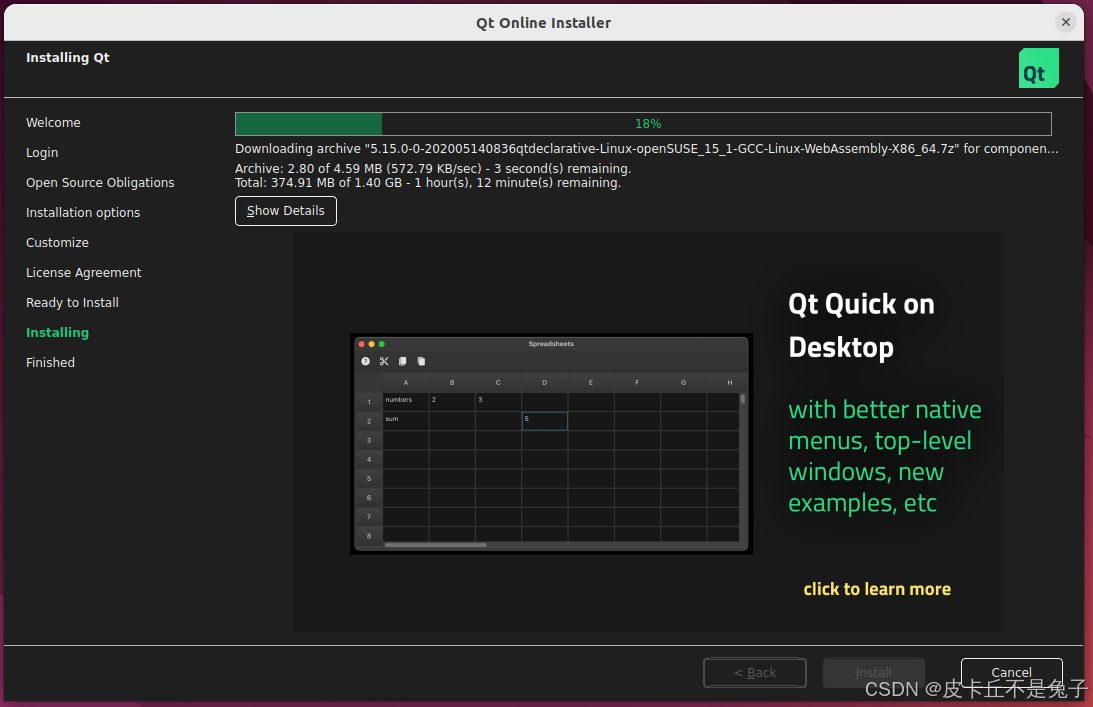Click the Qt logo at top right
Image resolution: width=1093 pixels, height=707 pixels.
tap(1038, 68)
